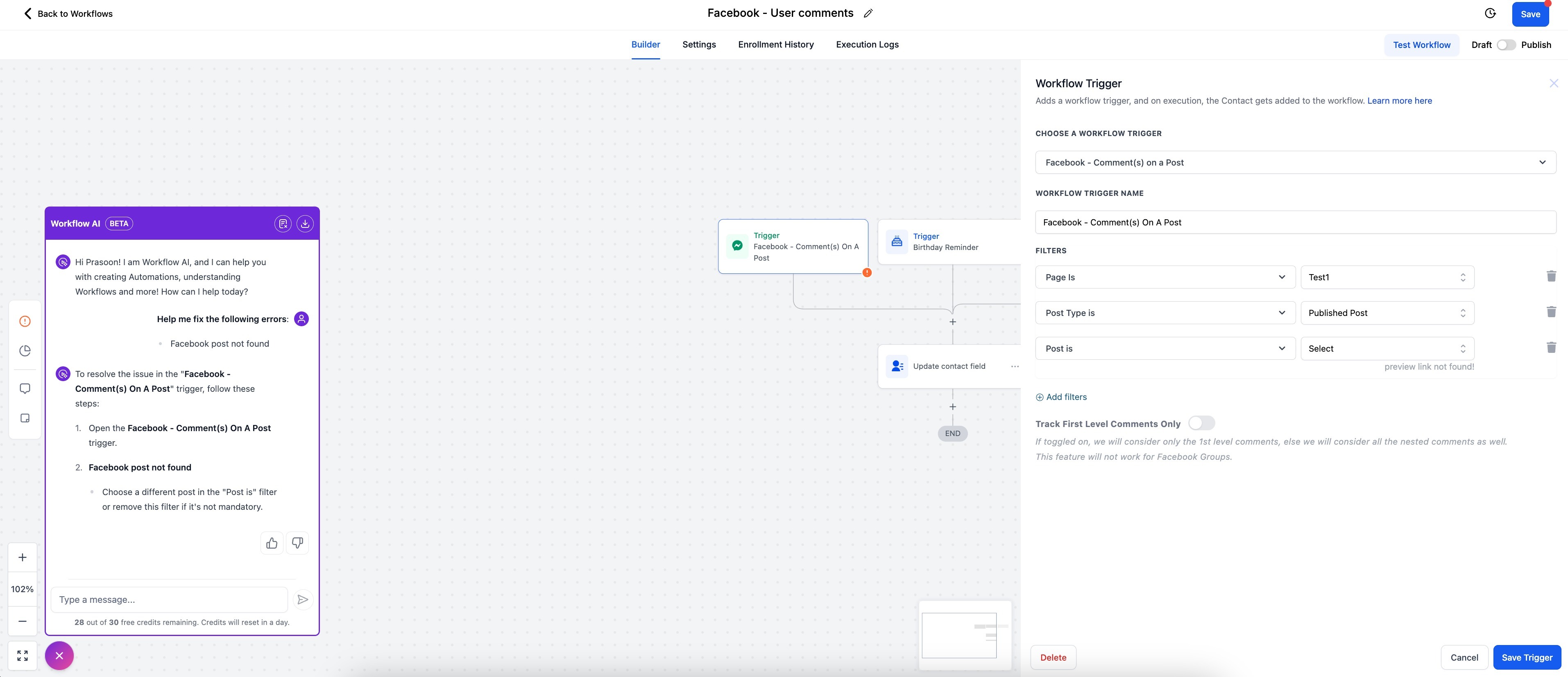Click the pencil icon to rename workflow
This screenshot has height=677, width=1568.
(868, 14)
